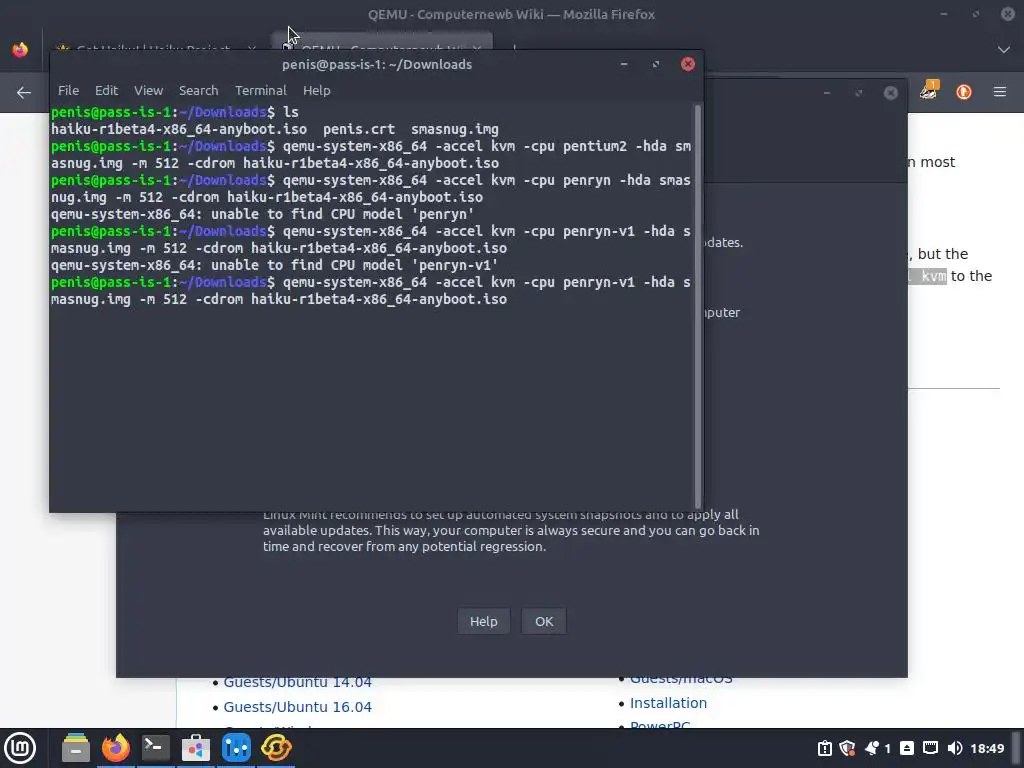Screen dimensions: 1024x768
Task: Click the Firefox back arrow button
Action: coord(24,93)
